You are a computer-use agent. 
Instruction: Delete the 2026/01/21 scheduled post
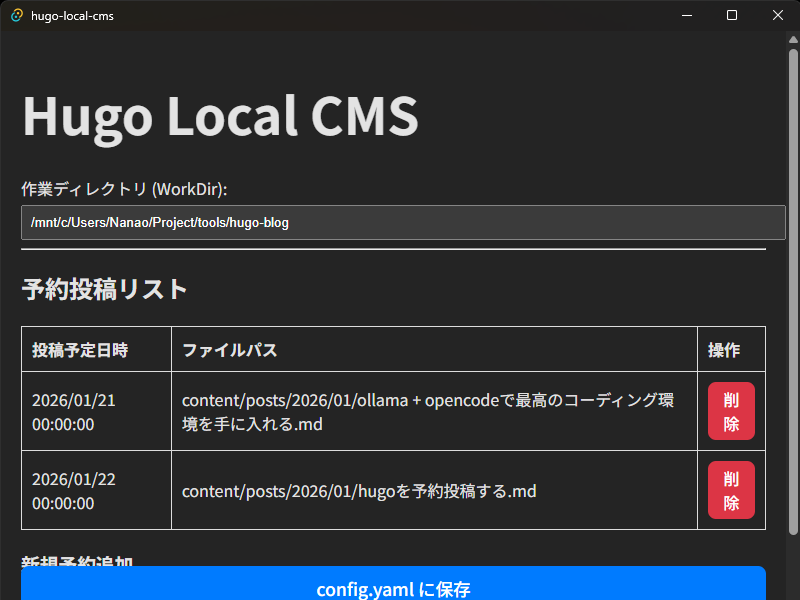731,411
